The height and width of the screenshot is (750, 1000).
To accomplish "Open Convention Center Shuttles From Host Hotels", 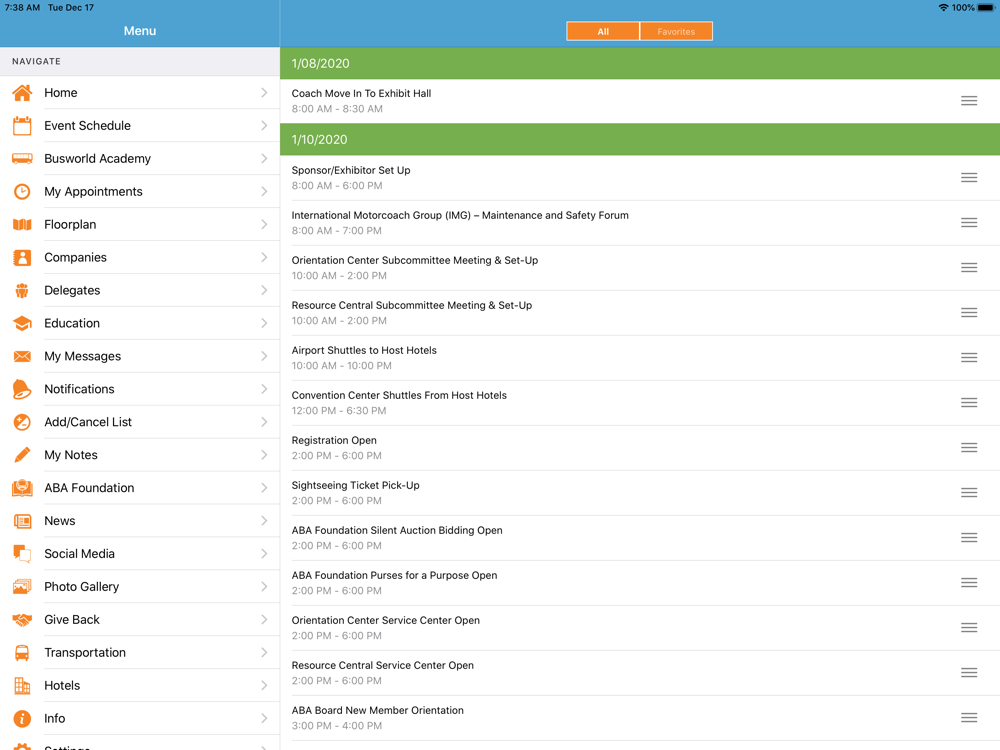I will [640, 403].
